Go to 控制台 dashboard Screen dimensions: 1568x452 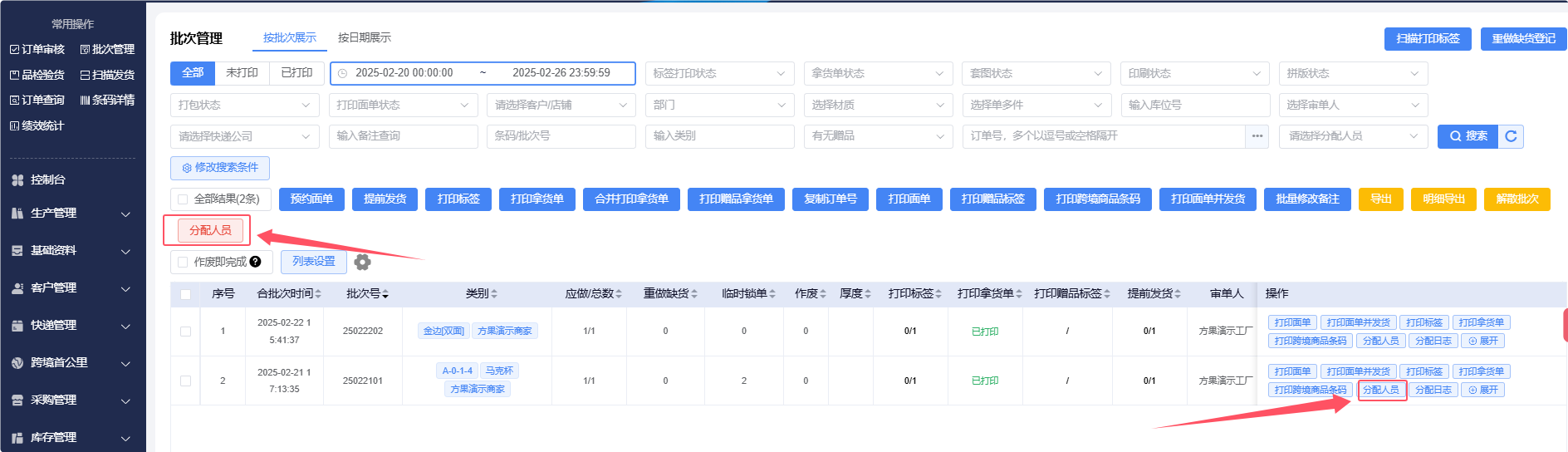click(39, 179)
